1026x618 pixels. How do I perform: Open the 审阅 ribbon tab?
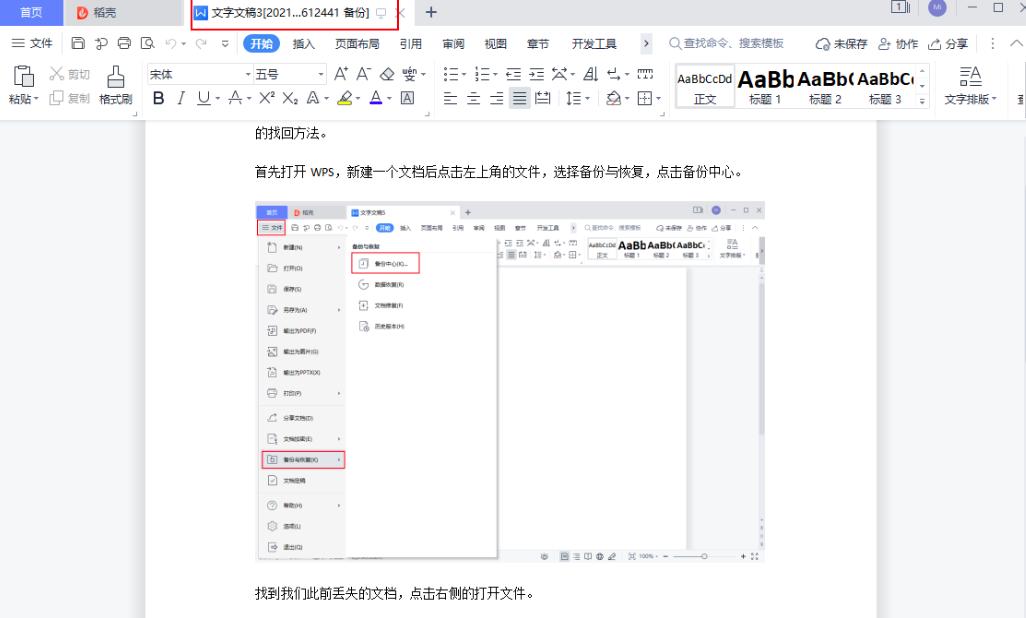point(452,43)
